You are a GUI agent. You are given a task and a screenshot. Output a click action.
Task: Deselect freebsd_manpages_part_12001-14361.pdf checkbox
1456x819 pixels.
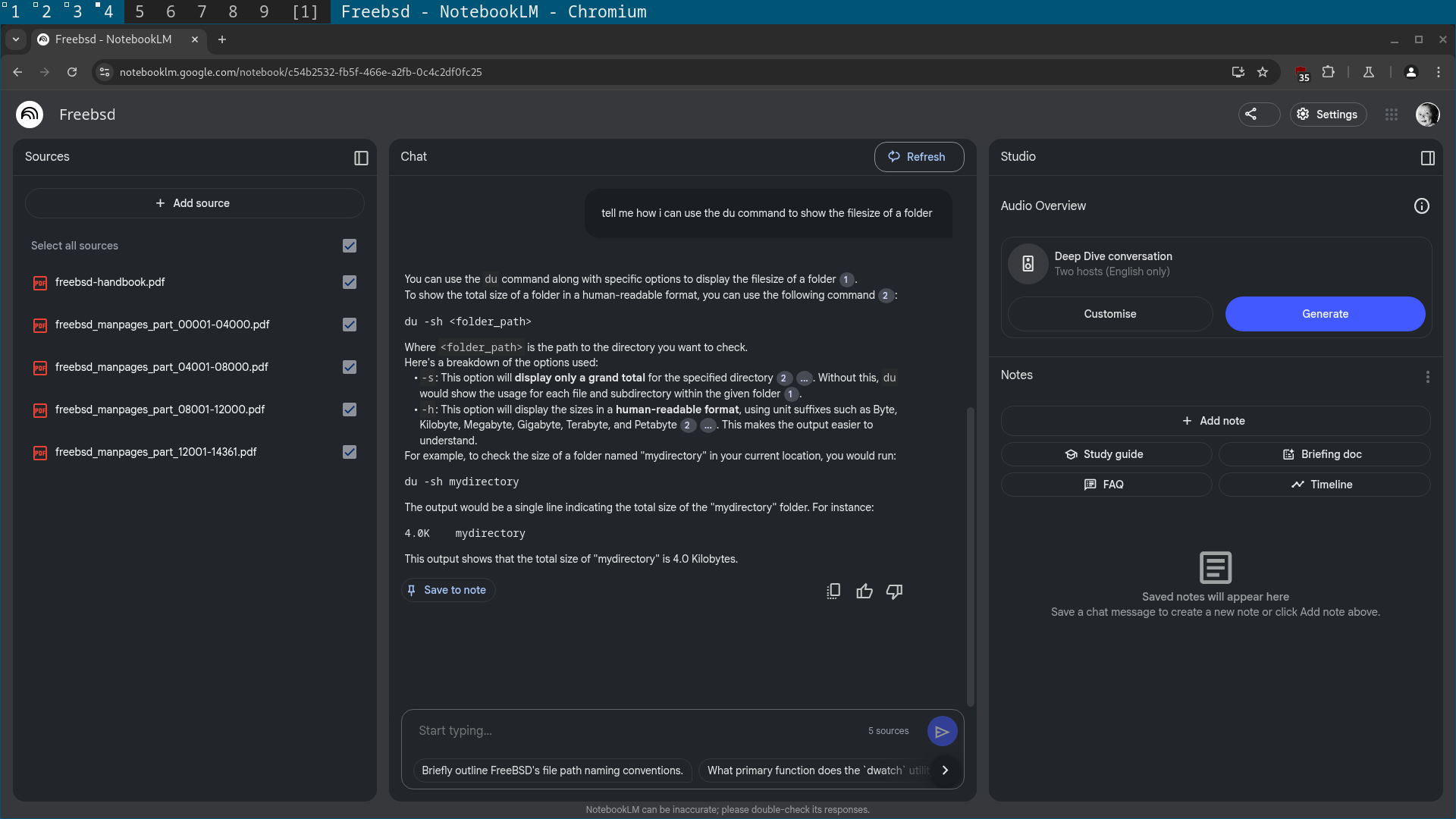(x=349, y=452)
